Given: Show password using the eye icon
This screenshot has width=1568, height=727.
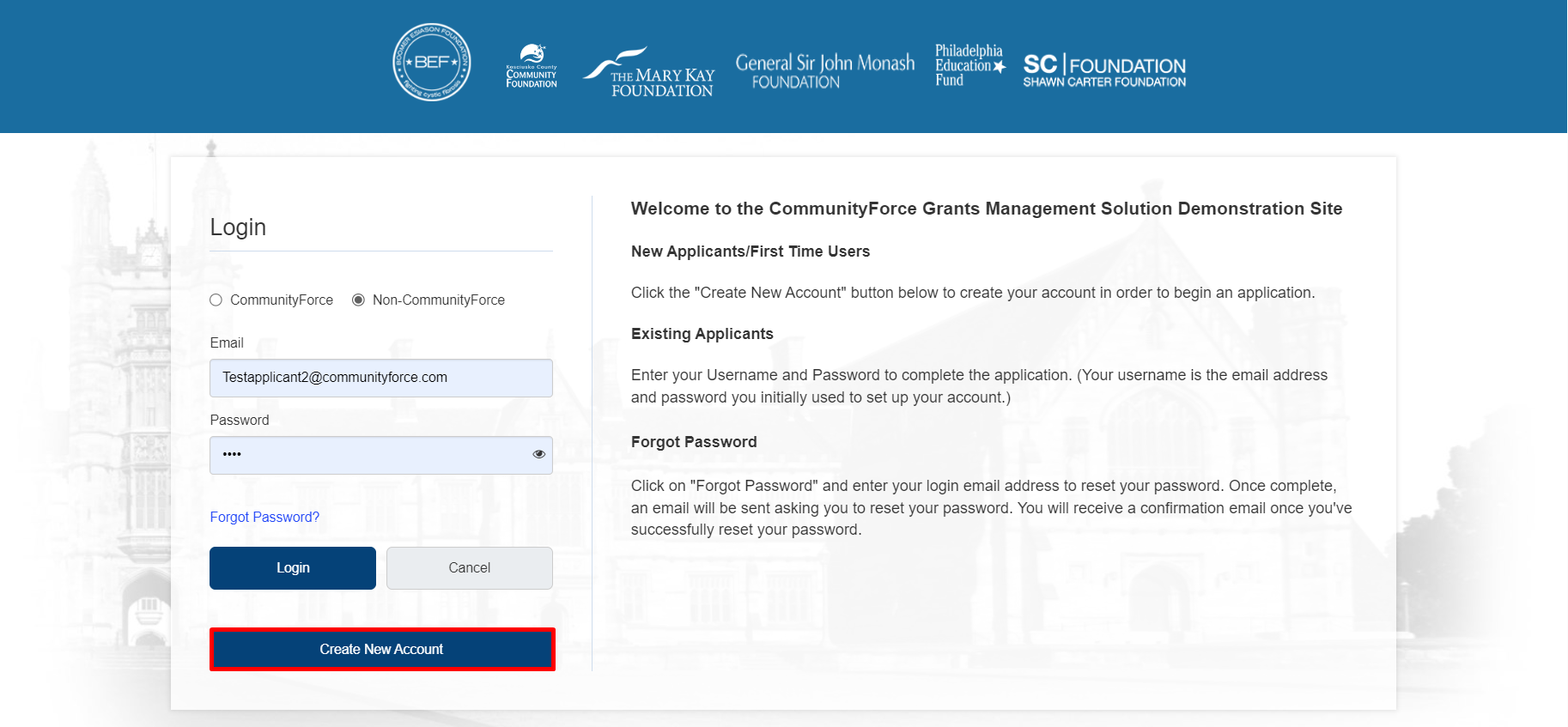Looking at the screenshot, I should [x=538, y=454].
